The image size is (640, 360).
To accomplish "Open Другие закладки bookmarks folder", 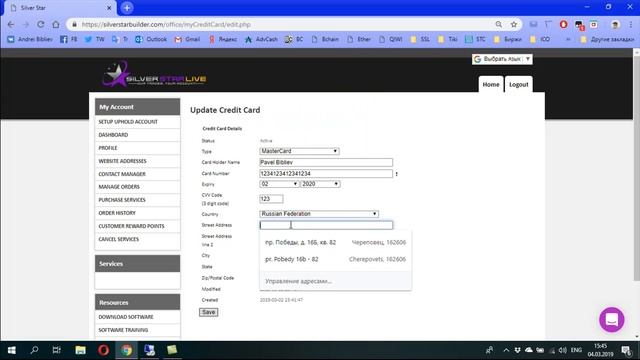I will pos(607,39).
